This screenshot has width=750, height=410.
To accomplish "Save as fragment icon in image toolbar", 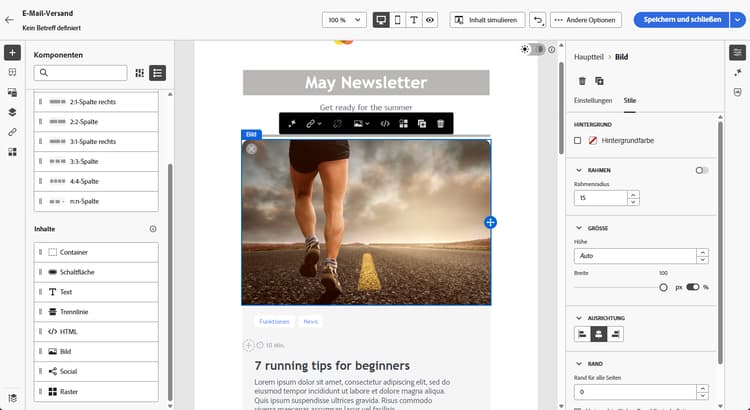I will [x=403, y=123].
